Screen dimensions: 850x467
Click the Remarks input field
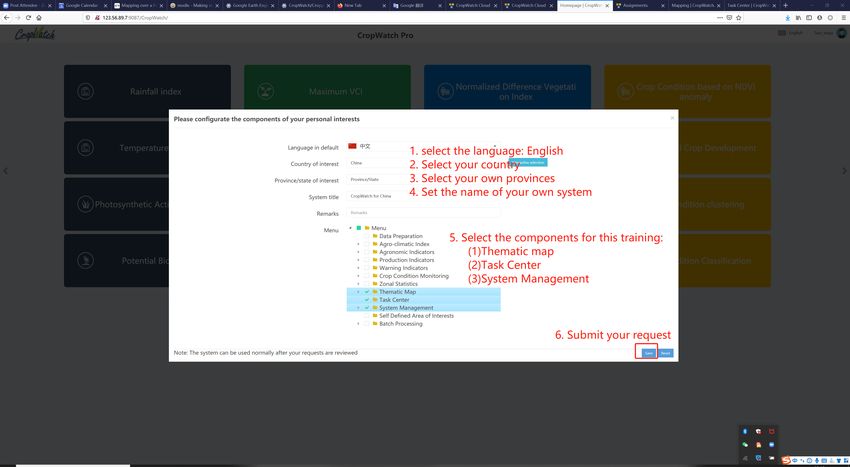pos(423,213)
